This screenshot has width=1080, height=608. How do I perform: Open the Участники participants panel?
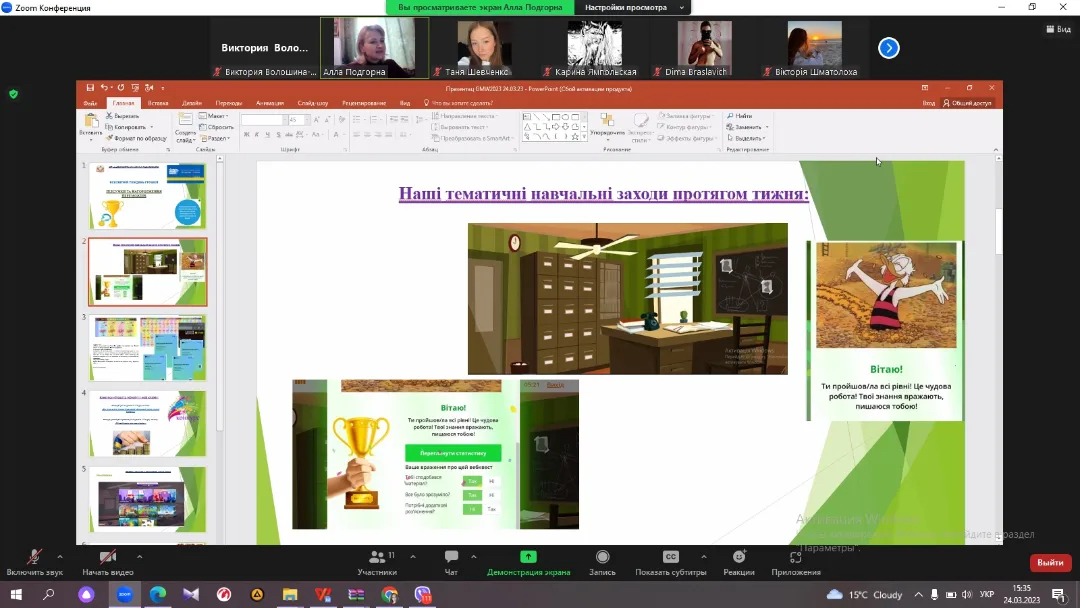377,558
